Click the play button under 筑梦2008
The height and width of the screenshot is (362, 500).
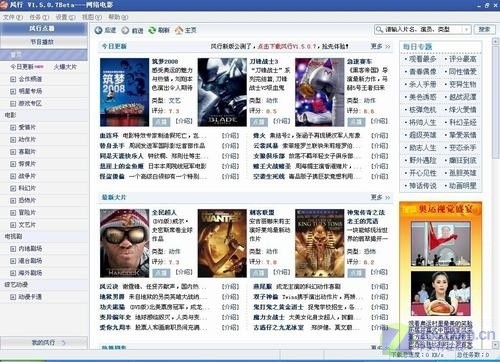[161, 122]
